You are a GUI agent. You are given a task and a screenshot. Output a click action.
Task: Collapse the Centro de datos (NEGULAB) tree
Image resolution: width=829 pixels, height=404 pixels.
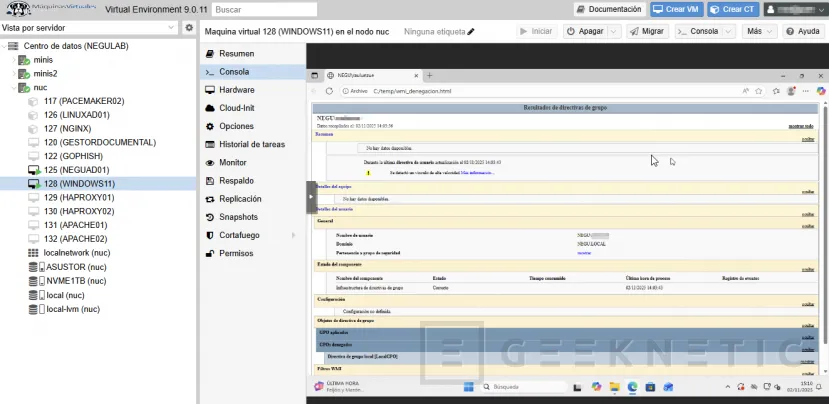tap(4, 46)
